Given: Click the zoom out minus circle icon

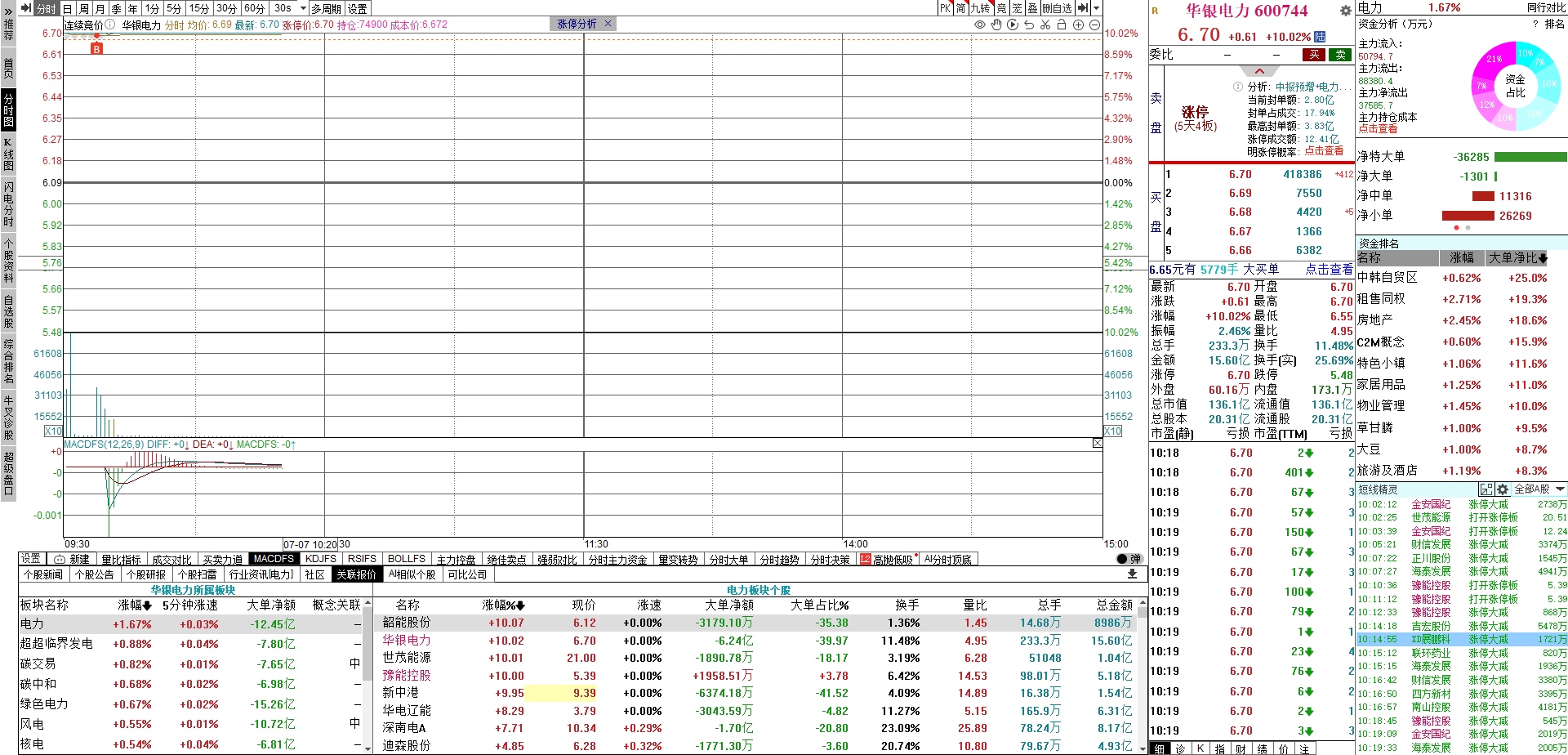Looking at the screenshot, I should (1094, 25).
